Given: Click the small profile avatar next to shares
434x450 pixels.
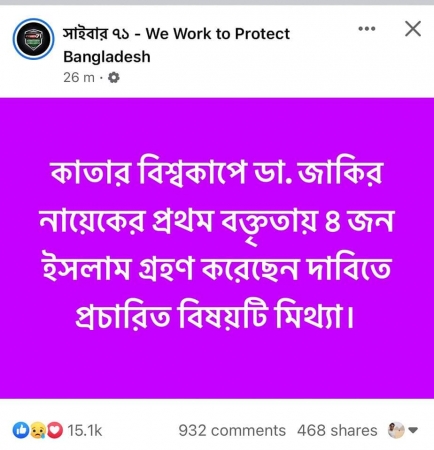Looking at the screenshot, I should coord(396,430).
